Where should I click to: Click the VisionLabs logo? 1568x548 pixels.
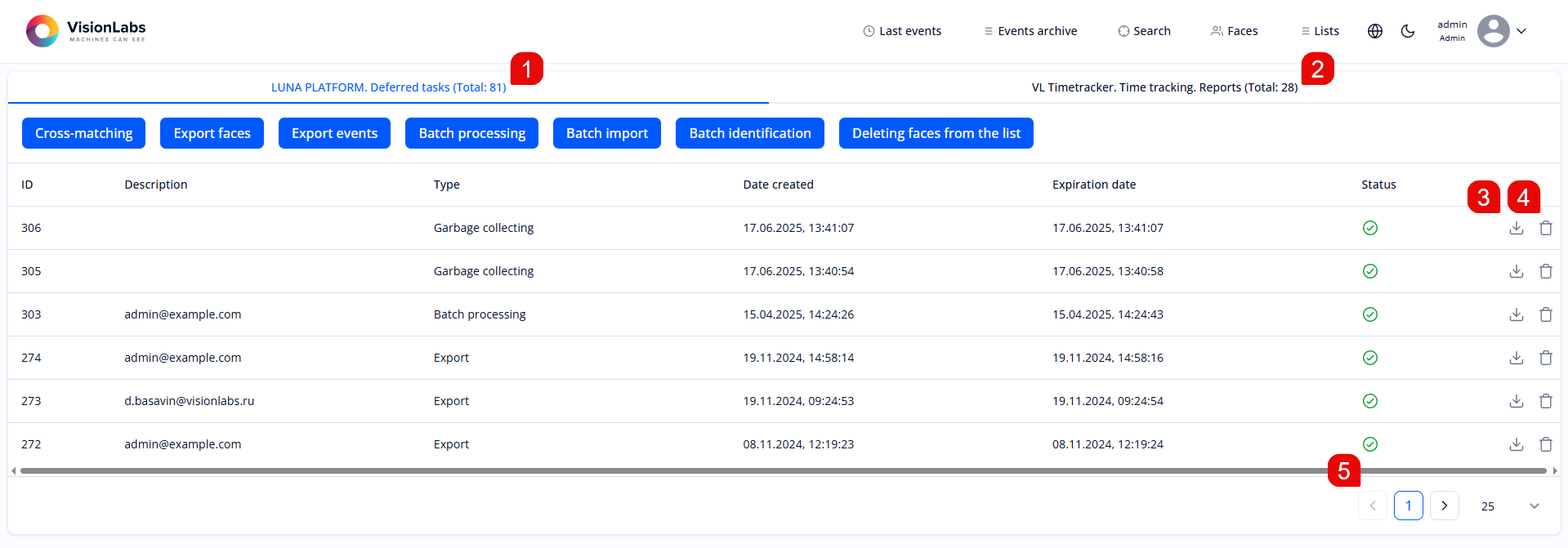pyautogui.click(x=86, y=31)
